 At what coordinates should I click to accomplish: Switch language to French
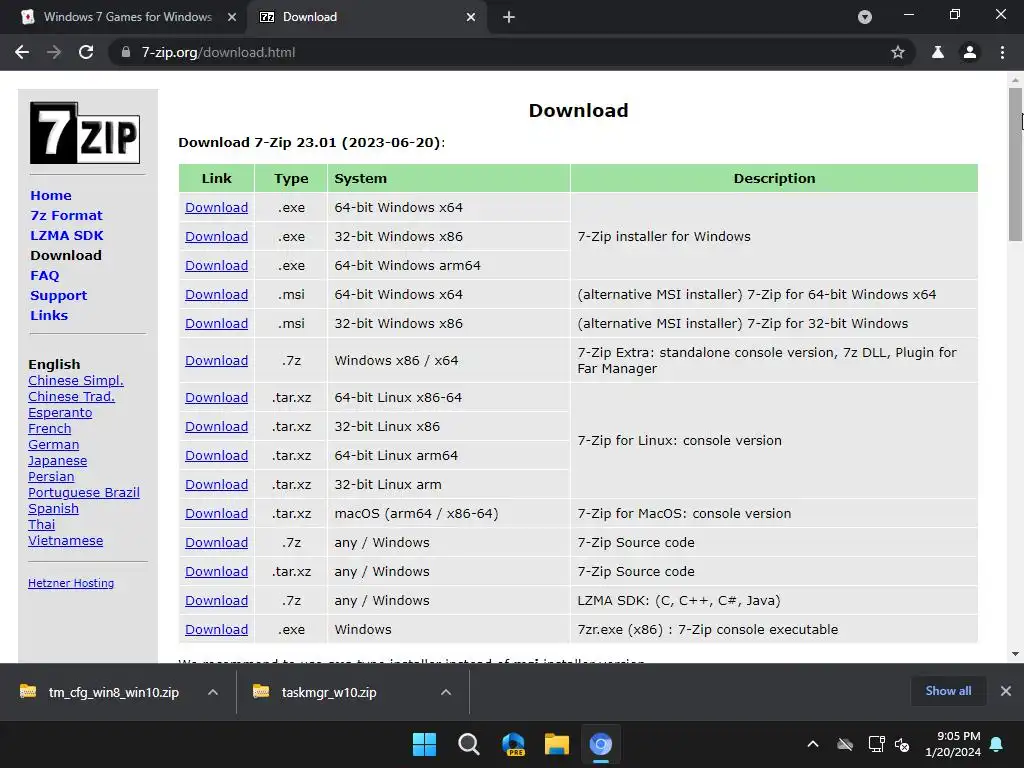50,428
